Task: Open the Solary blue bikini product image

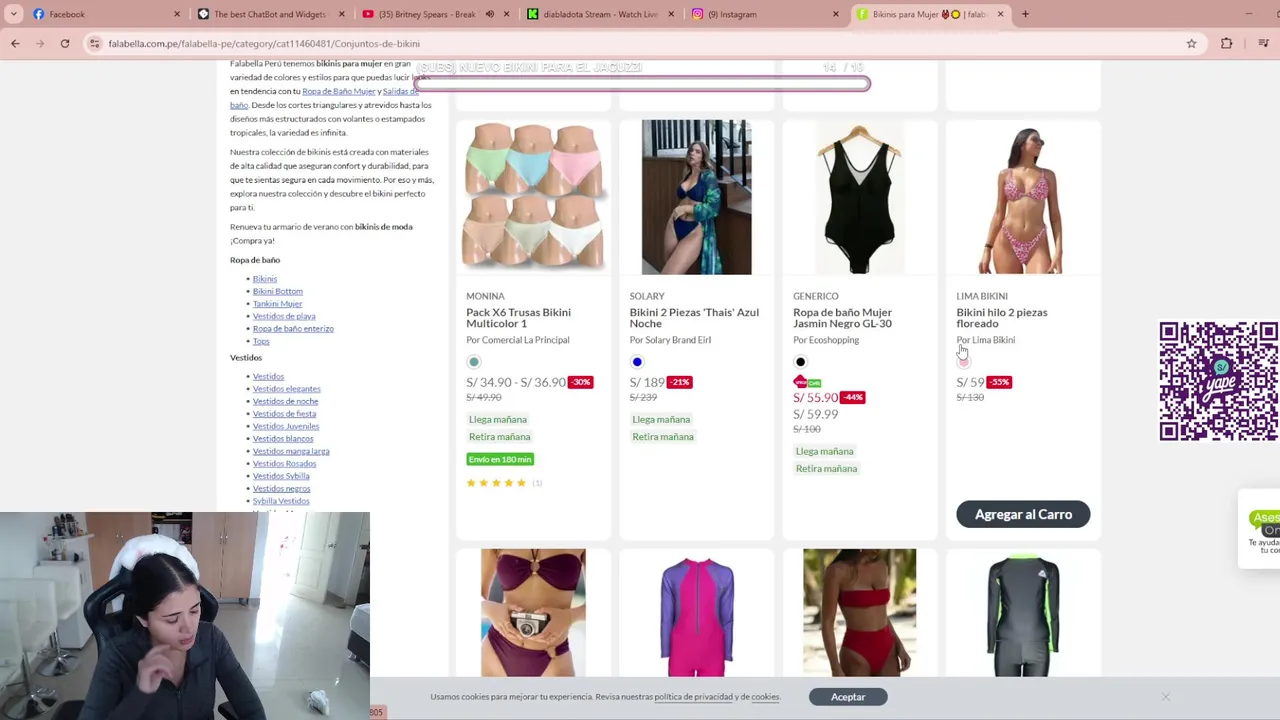Action: tap(696, 197)
